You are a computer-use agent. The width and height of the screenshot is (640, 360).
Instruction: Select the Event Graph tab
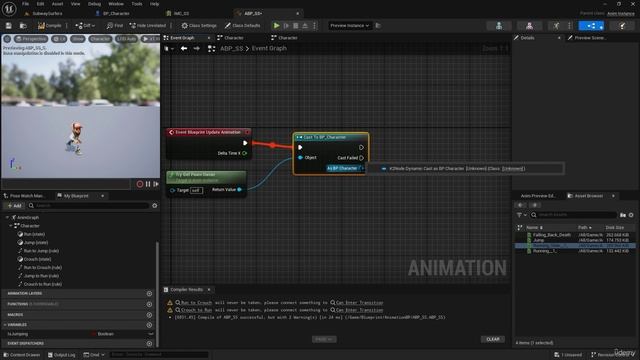point(182,38)
